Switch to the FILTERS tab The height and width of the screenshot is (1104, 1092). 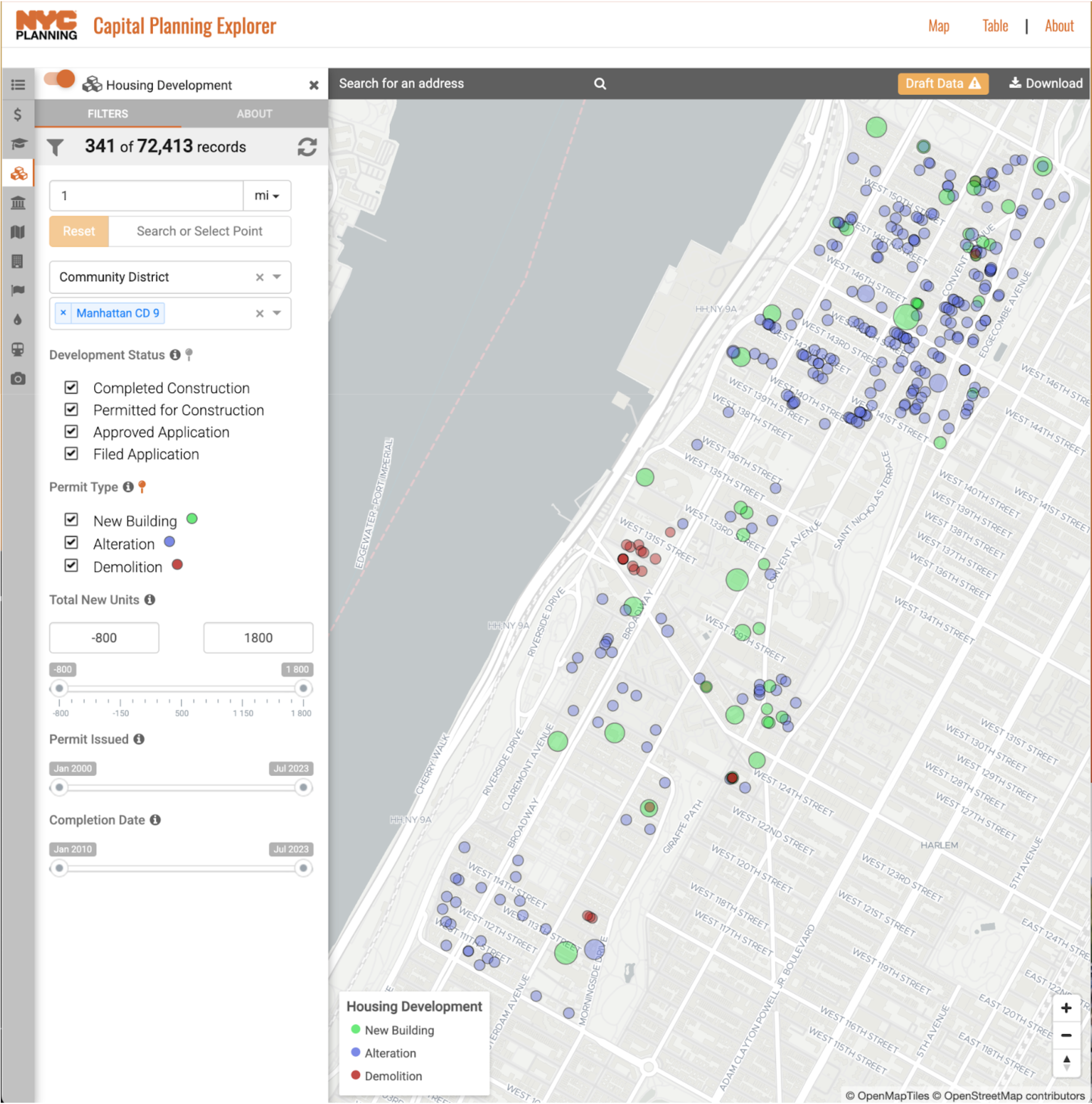coord(108,114)
